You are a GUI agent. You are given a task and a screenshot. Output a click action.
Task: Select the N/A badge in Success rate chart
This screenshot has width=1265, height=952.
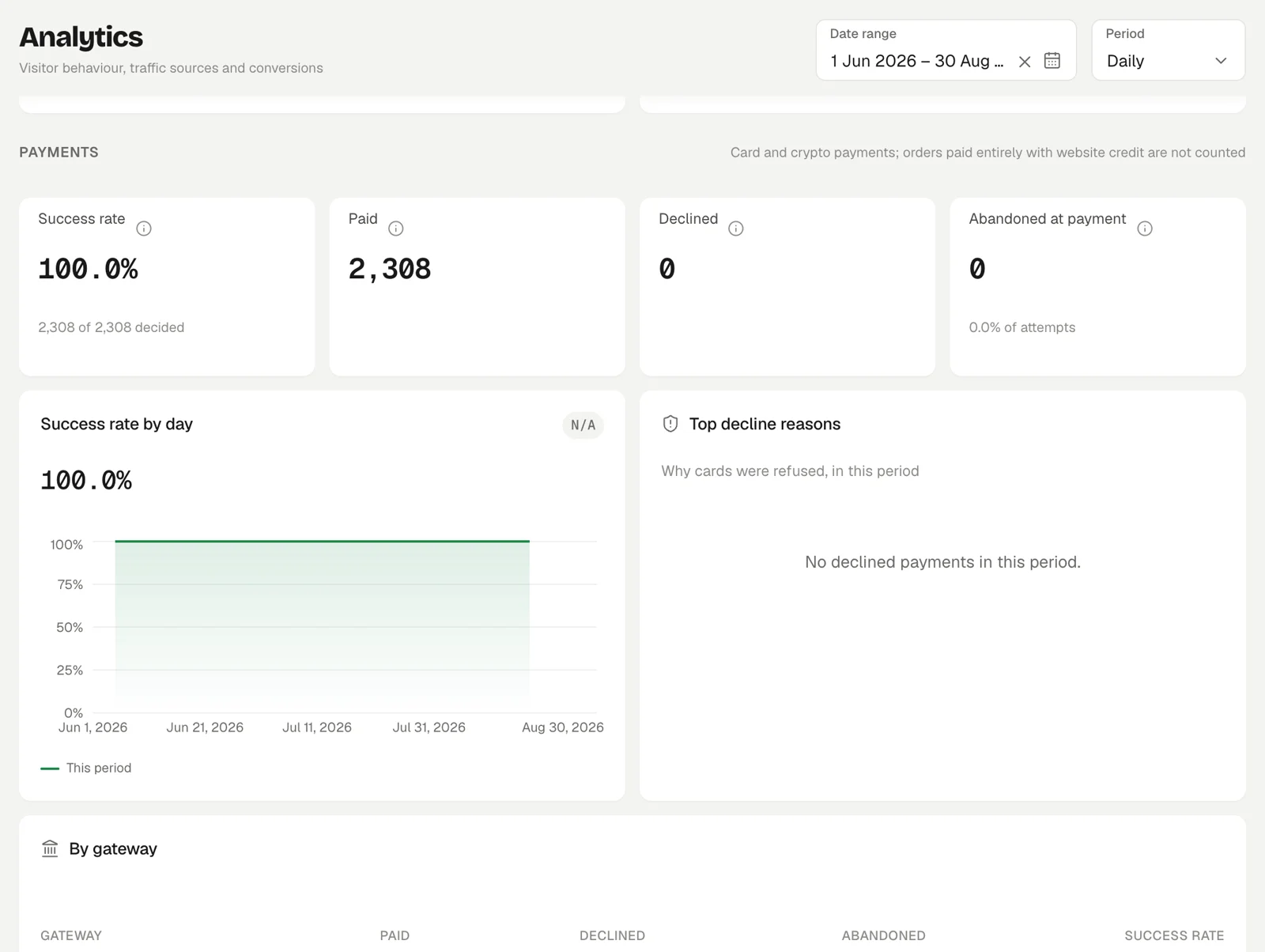click(583, 425)
